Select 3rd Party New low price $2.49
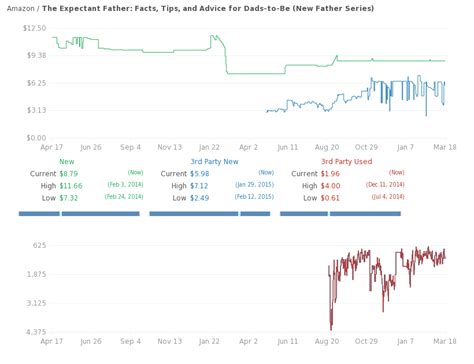 click(200, 198)
